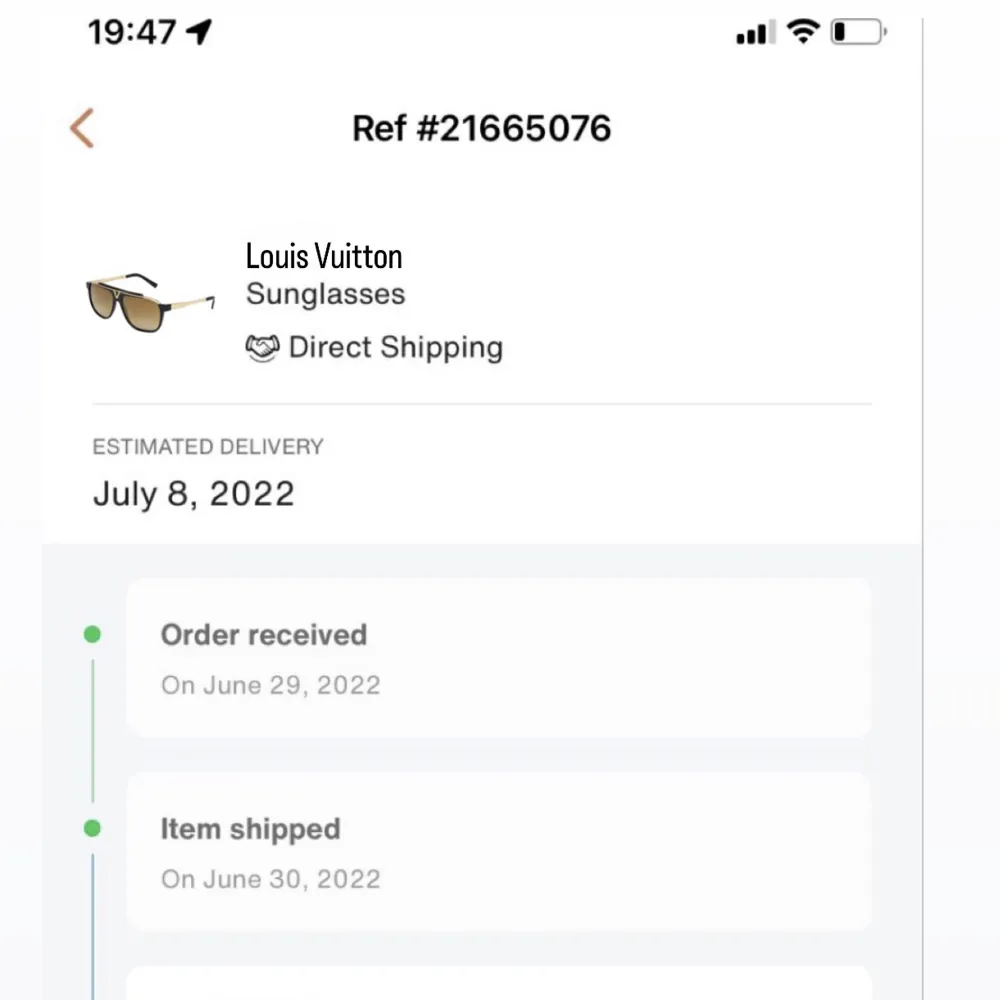This screenshot has width=1000, height=1000.
Task: Tap the On June 29, 2022 date
Action: 271,685
